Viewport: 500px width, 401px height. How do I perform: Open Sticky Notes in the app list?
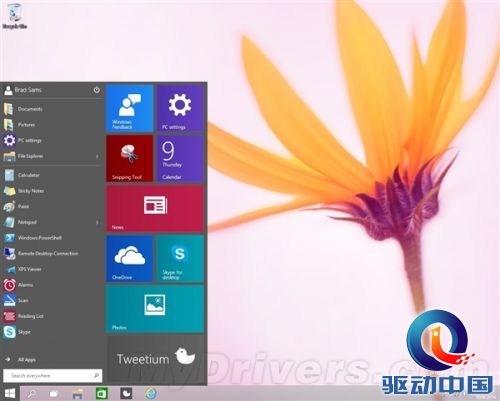(52, 191)
